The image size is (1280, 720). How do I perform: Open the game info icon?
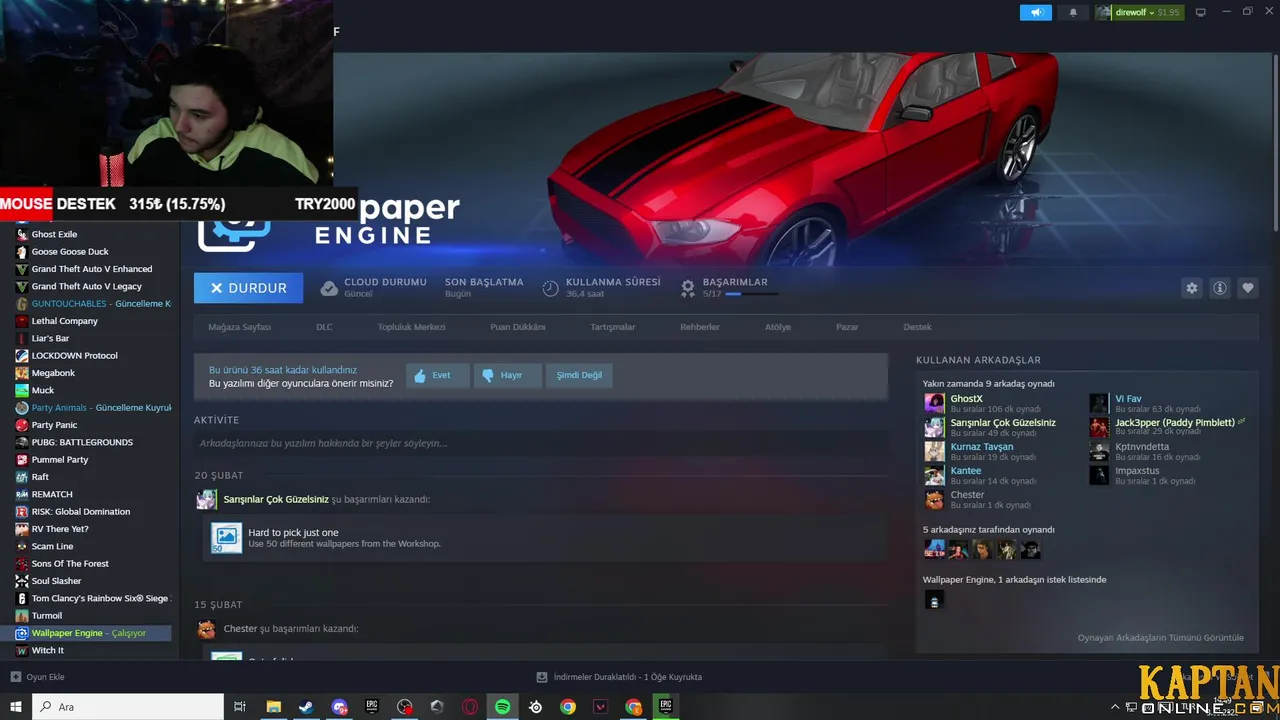click(x=1219, y=288)
